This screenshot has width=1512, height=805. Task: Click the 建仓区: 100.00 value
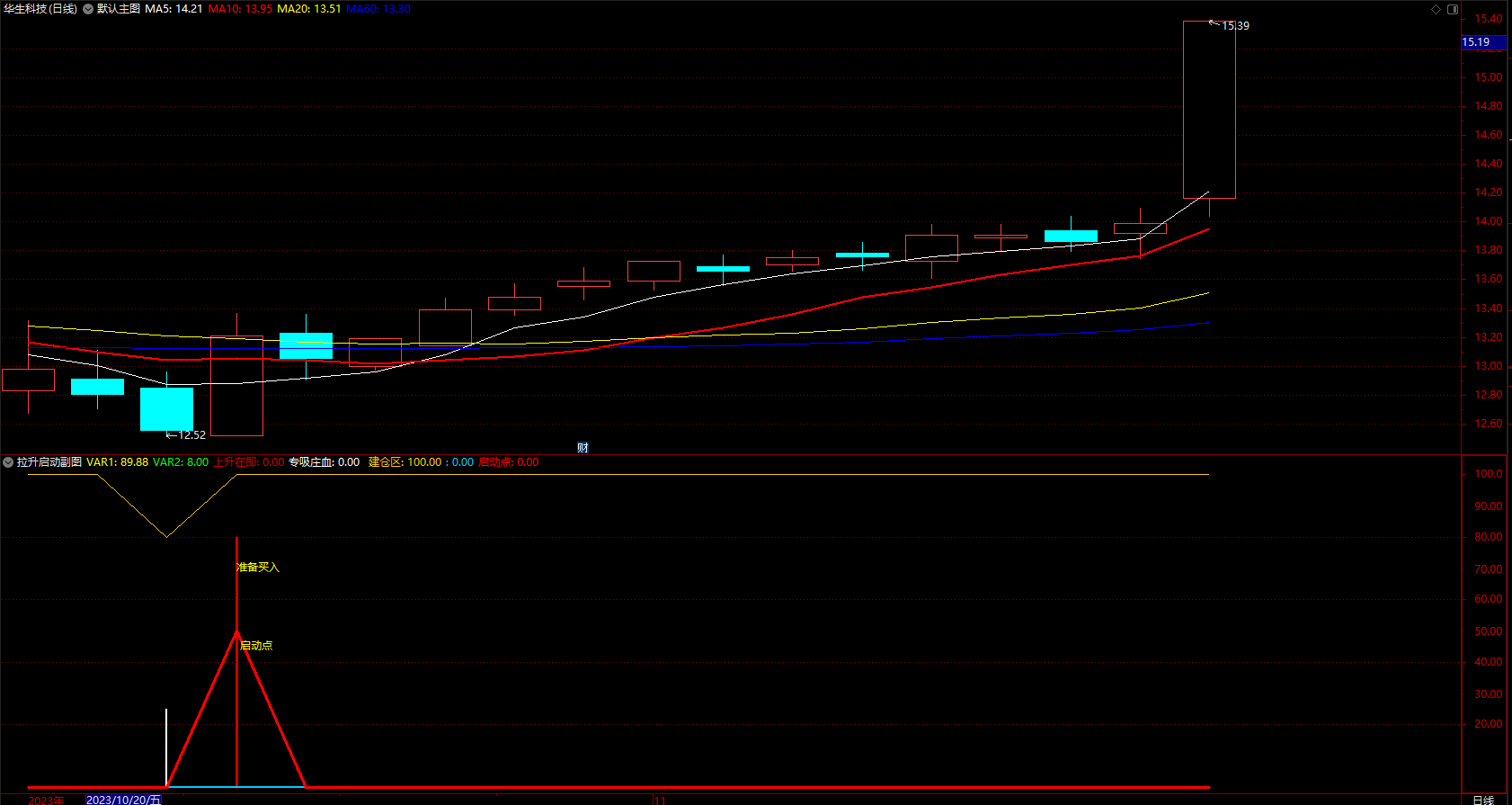click(x=405, y=462)
